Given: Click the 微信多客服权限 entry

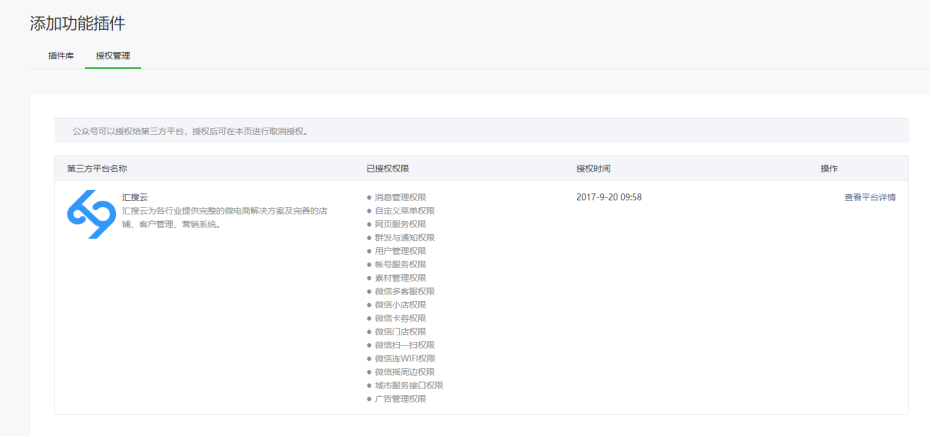Looking at the screenshot, I should point(404,291).
